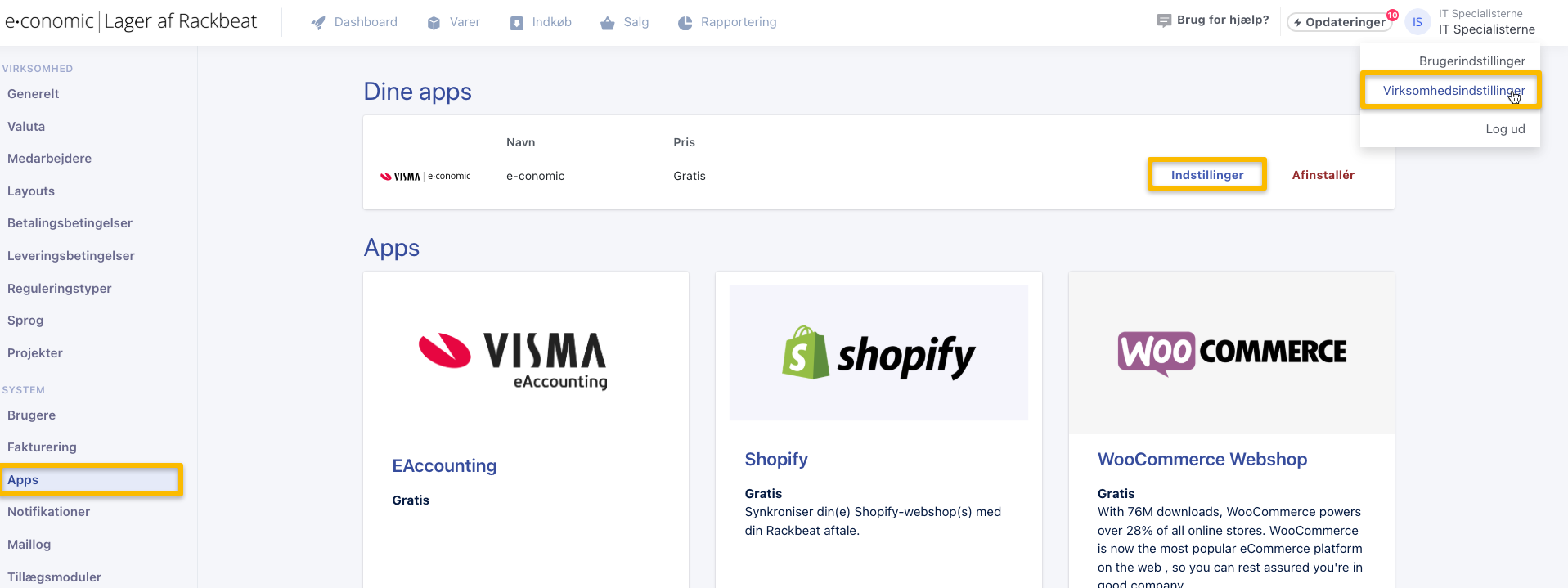Click the help chat bubble icon
This screenshot has width=1568, height=588.
[1164, 20]
